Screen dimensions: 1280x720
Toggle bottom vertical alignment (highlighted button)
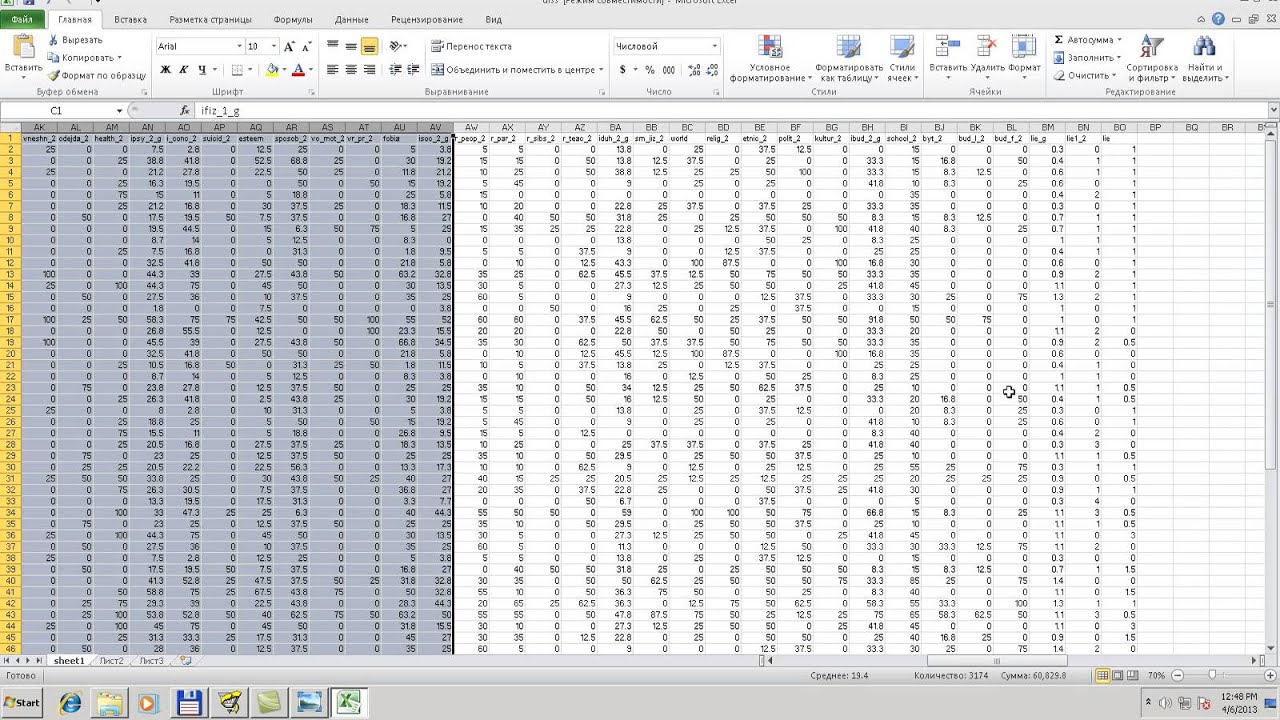pos(369,47)
